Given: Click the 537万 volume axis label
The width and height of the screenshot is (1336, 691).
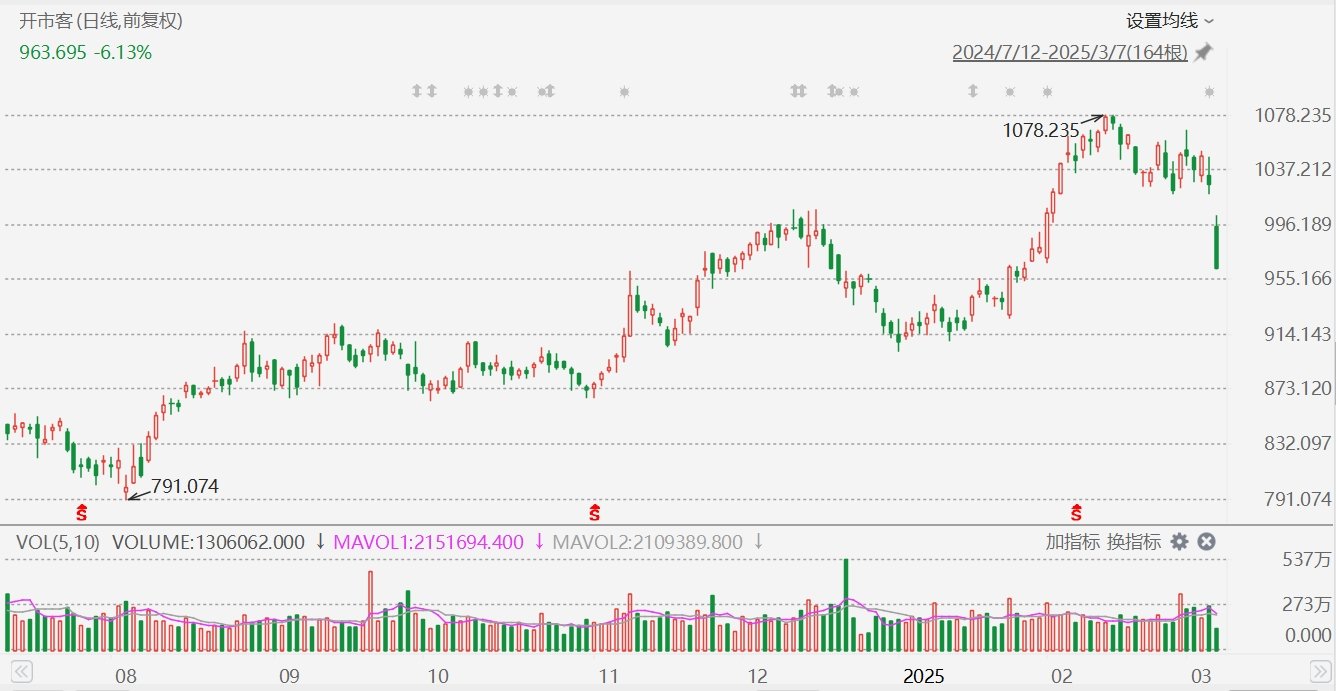Looking at the screenshot, I should click(1308, 560).
